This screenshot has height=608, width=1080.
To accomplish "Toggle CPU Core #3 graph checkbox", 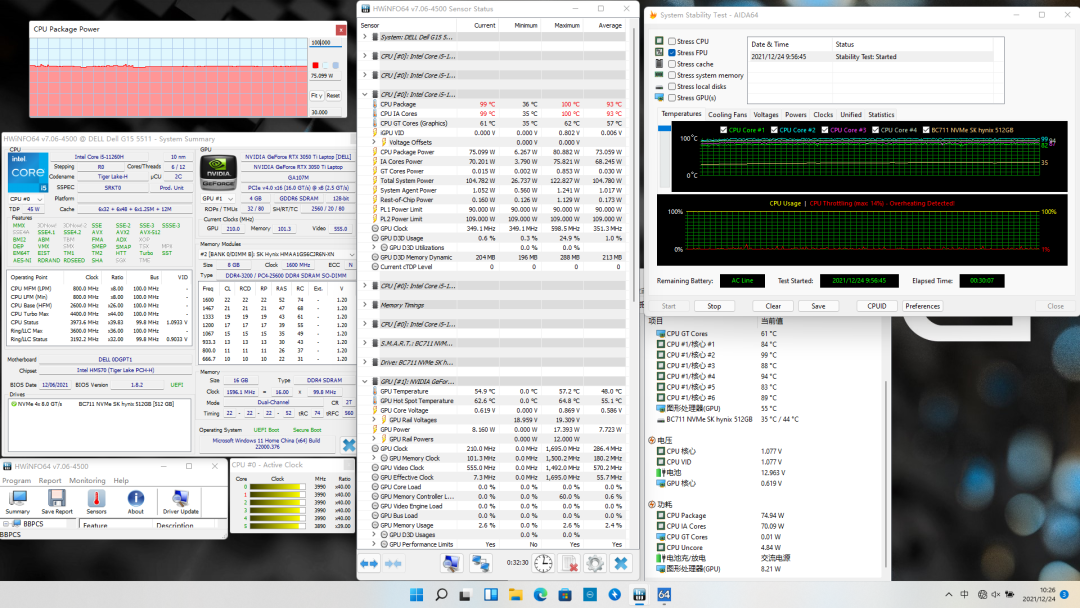I will (x=824, y=129).
